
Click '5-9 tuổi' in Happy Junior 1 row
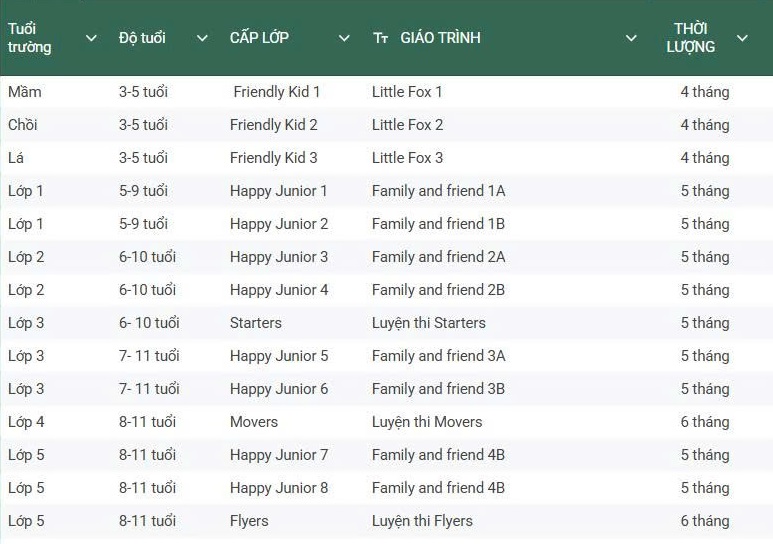143,191
